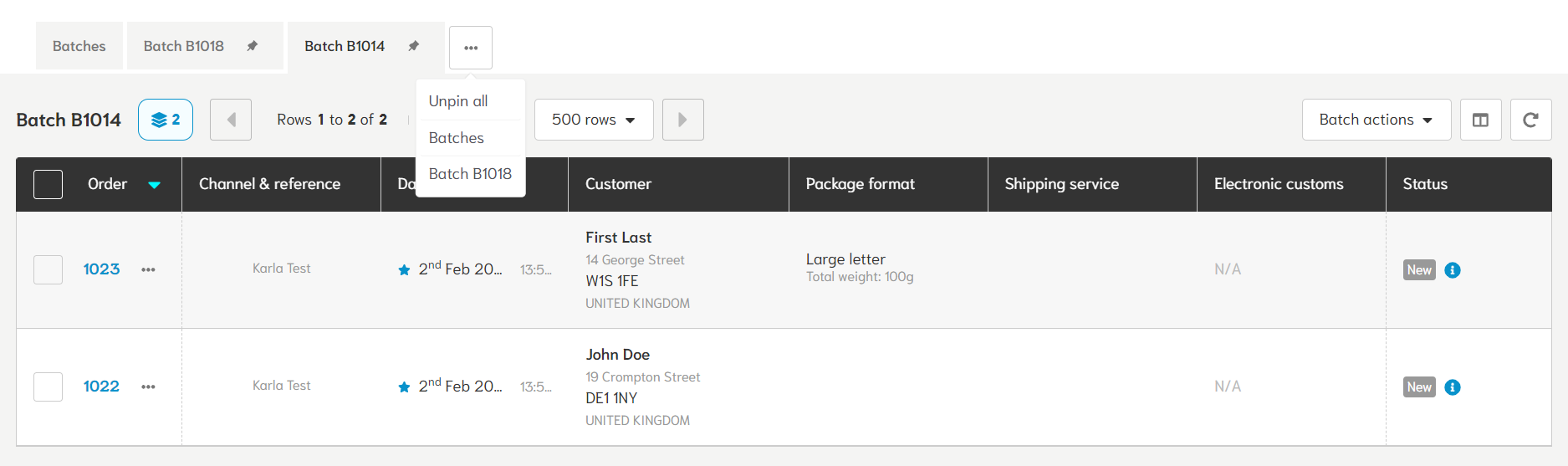This screenshot has width=1568, height=466.
Task: Open order 1023 link
Action: click(101, 269)
